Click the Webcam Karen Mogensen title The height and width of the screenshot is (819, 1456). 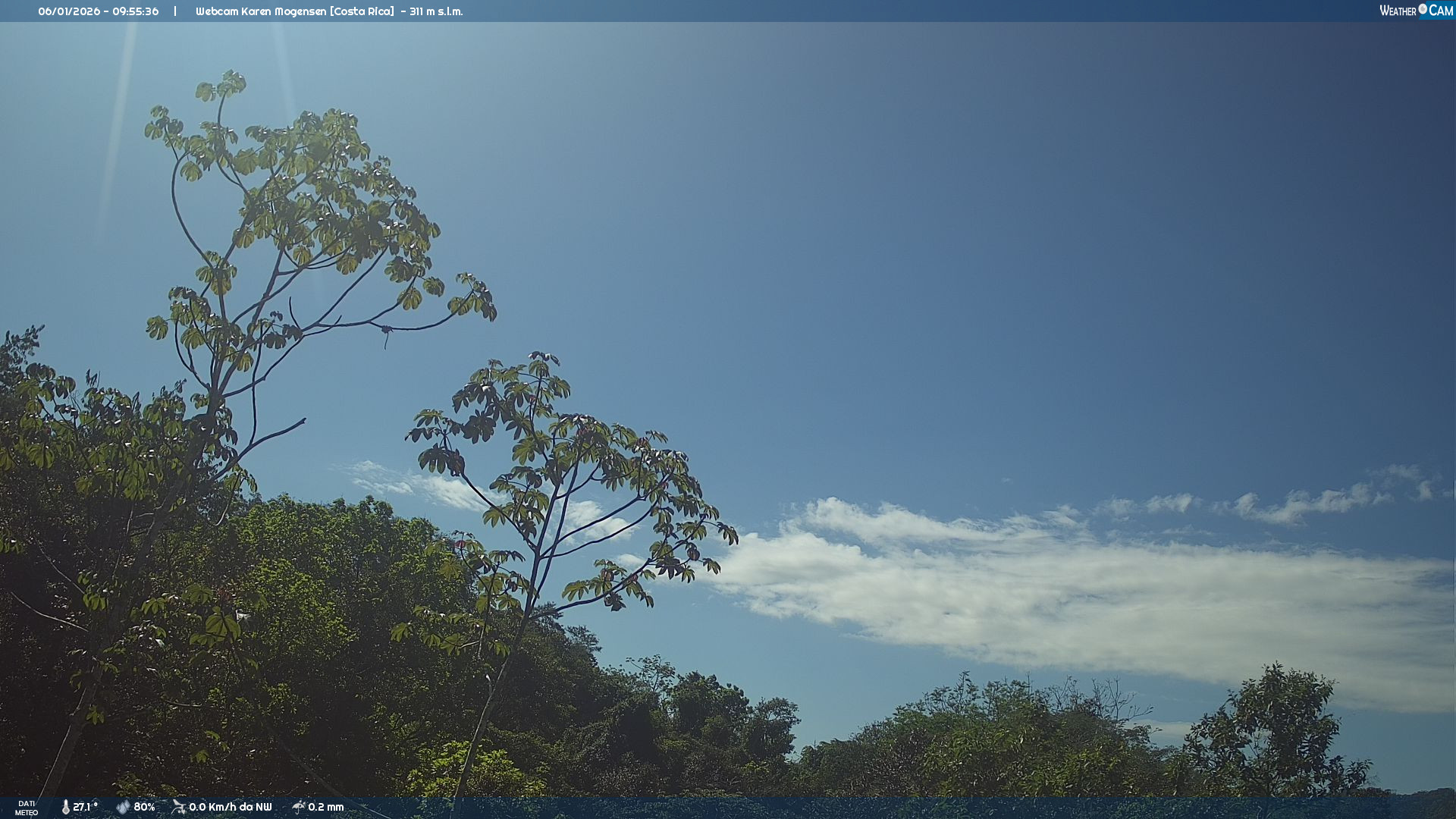[260, 11]
